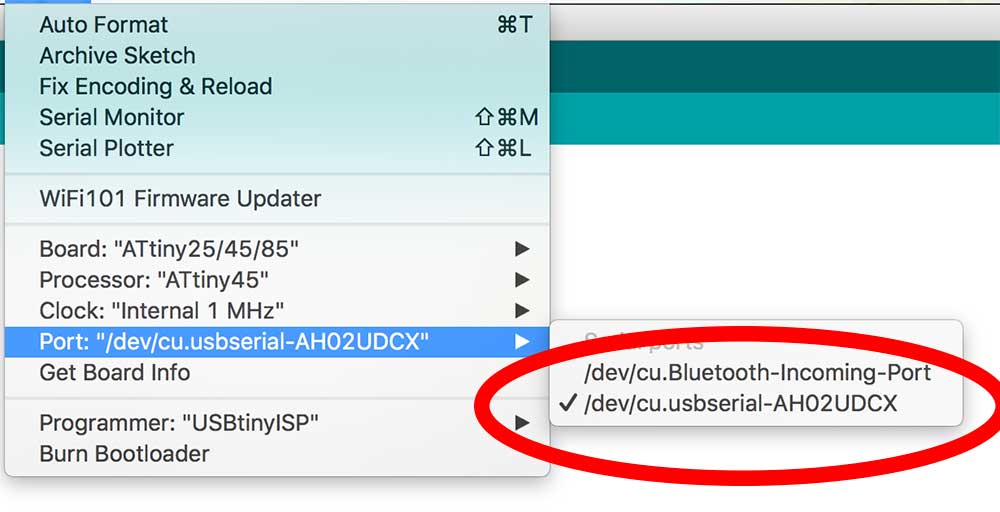Select Archive Sketch menu entry
1000x512 pixels.
pyautogui.click(x=277, y=55)
